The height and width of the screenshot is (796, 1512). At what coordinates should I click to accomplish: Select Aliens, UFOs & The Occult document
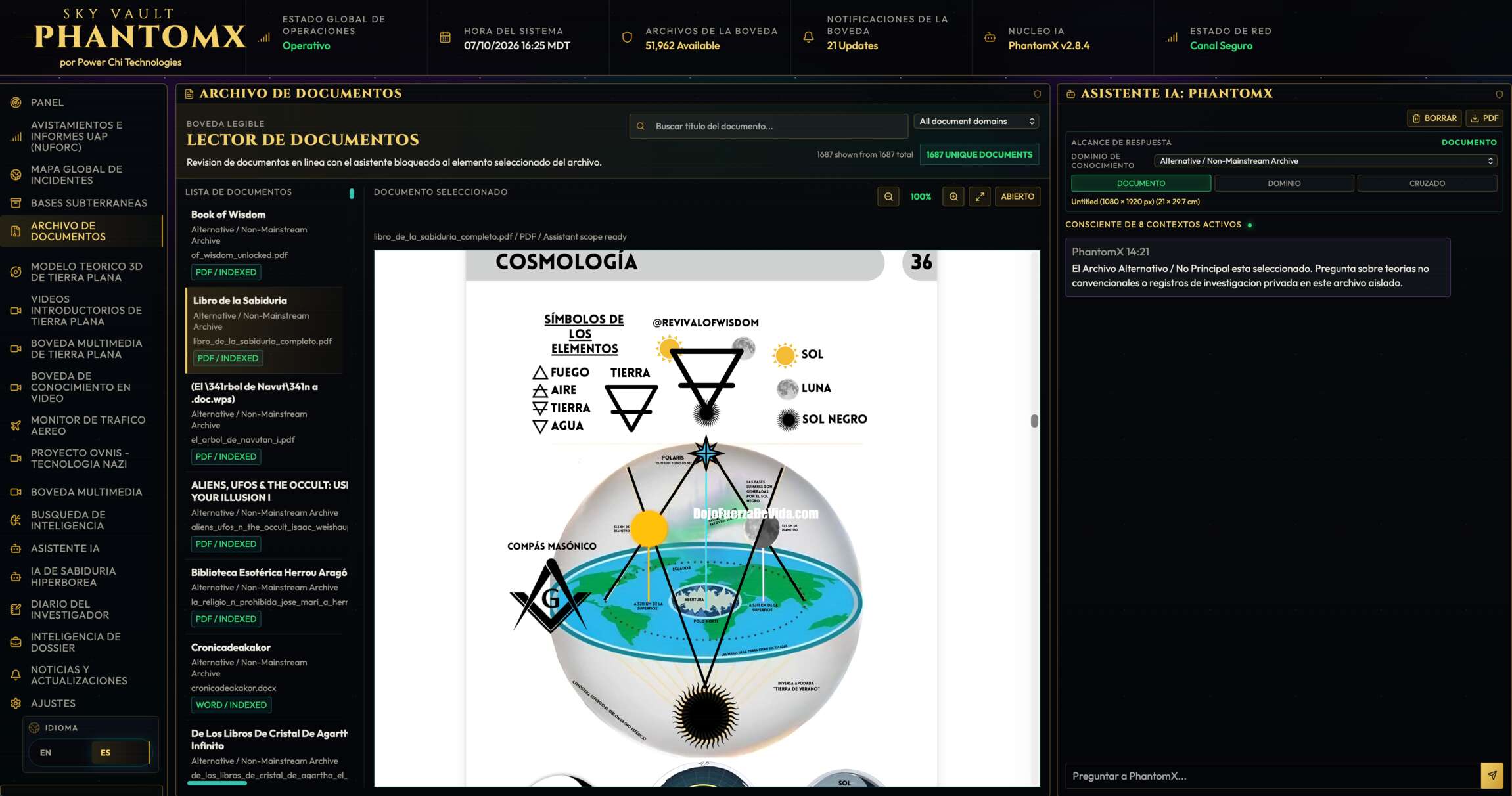pos(266,516)
